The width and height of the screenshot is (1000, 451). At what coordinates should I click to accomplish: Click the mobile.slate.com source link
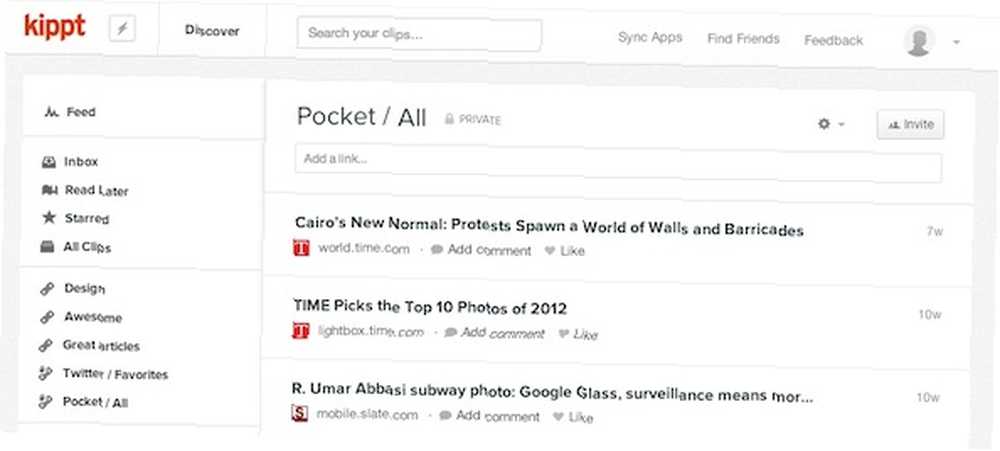[x=367, y=415]
